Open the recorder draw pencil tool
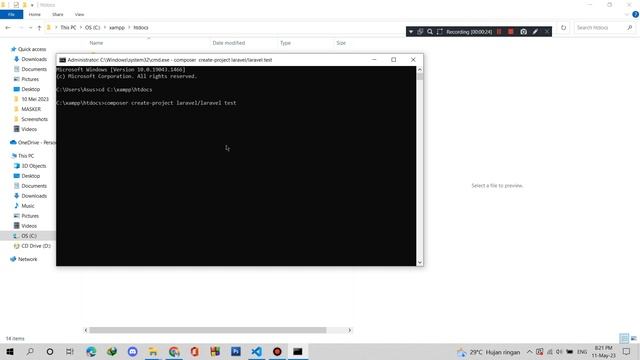This screenshot has width=640, height=360. point(535,32)
